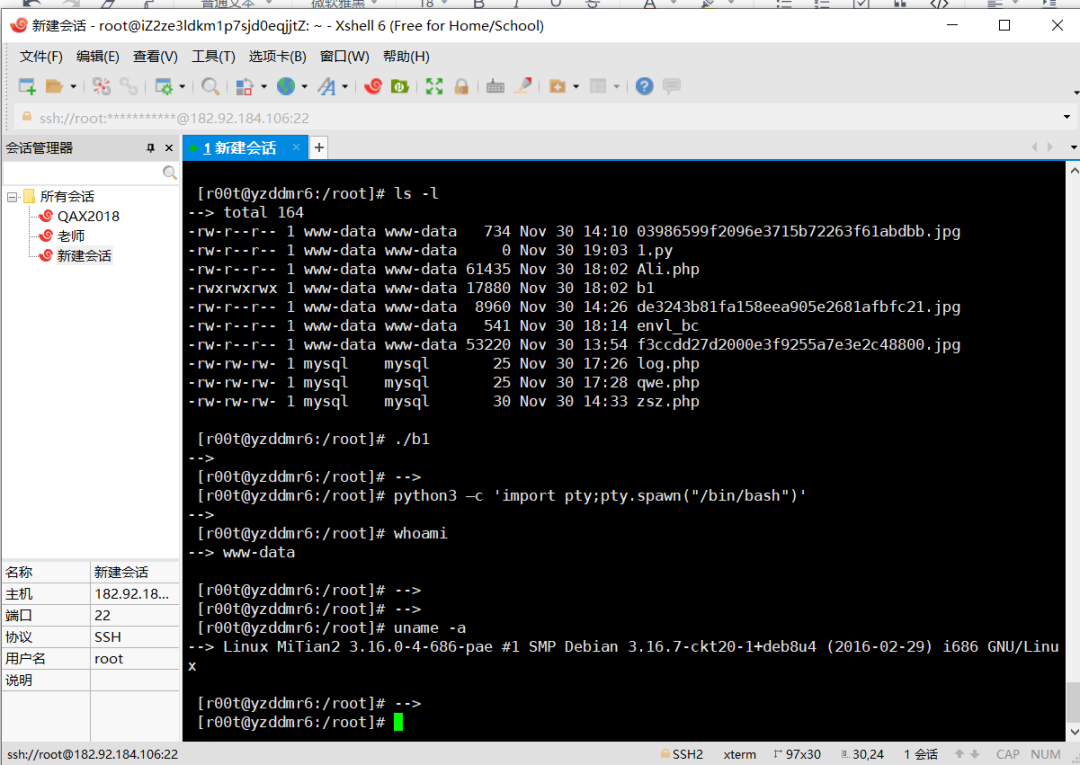Select 新建会话 in the session tree
The width and height of the screenshot is (1080, 765).
pos(84,256)
